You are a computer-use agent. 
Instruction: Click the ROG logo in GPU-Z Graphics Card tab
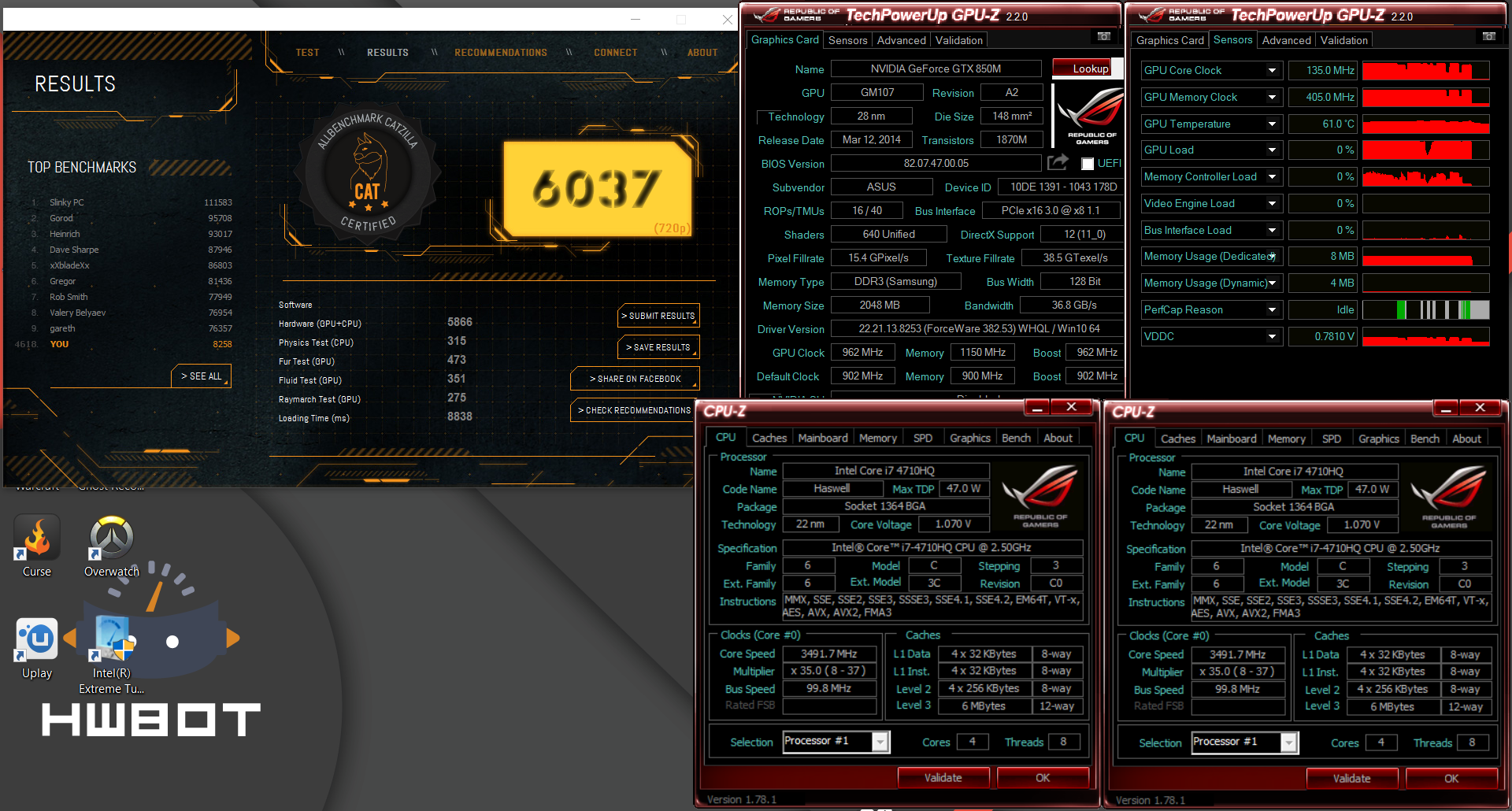tap(1091, 115)
